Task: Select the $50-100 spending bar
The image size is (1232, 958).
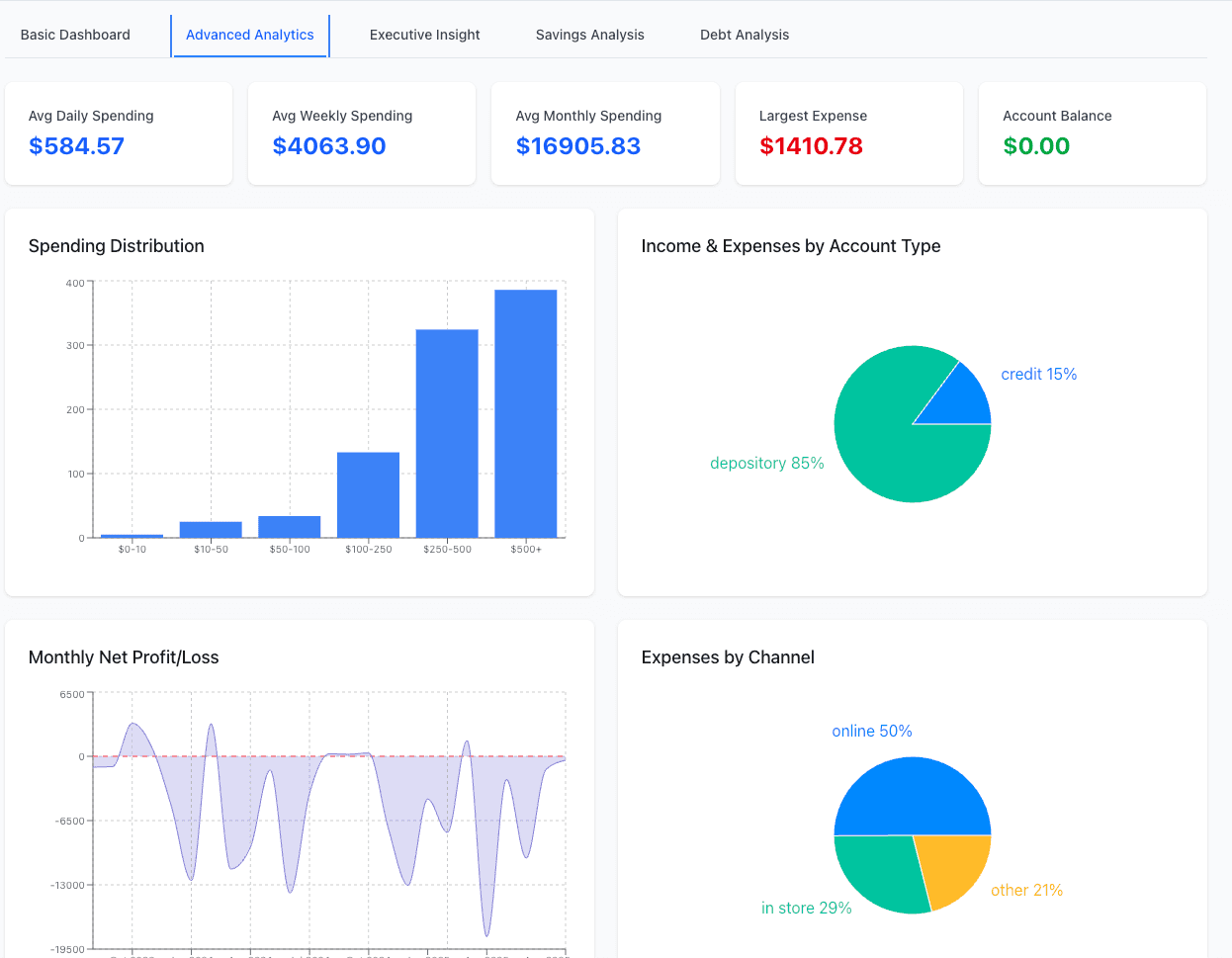Action: (290, 527)
